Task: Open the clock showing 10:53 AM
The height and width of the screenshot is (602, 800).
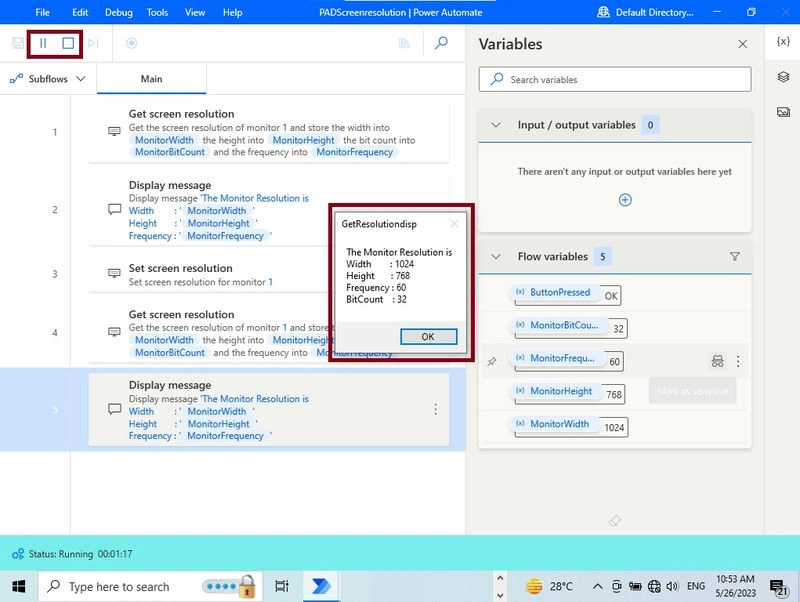Action: 735,586
